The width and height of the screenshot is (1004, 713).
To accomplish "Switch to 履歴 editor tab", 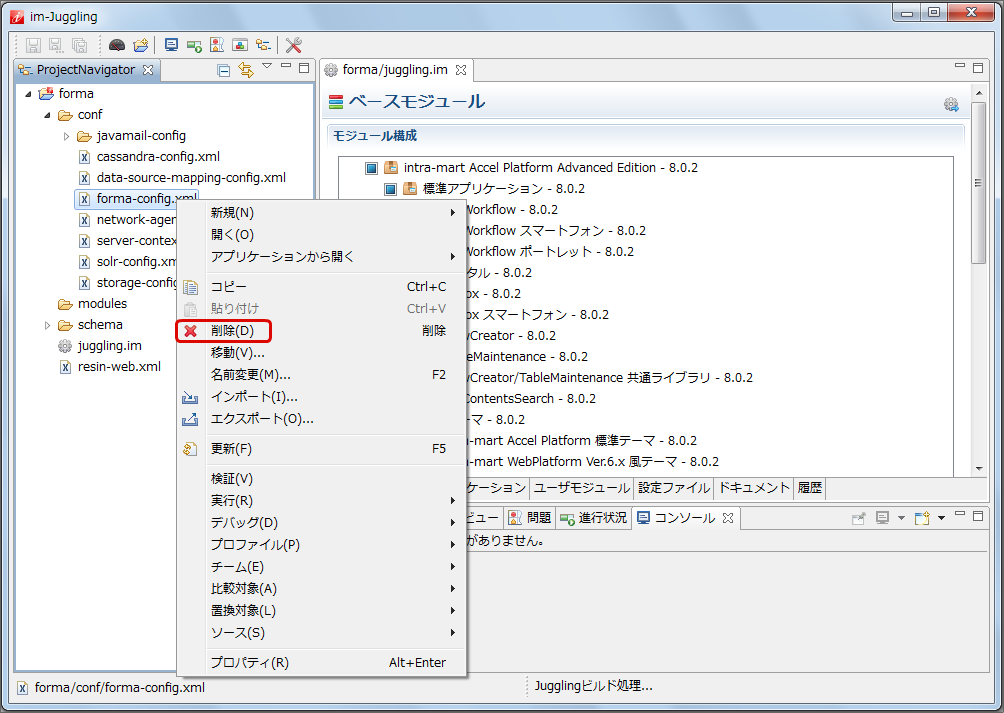I will click(x=810, y=488).
